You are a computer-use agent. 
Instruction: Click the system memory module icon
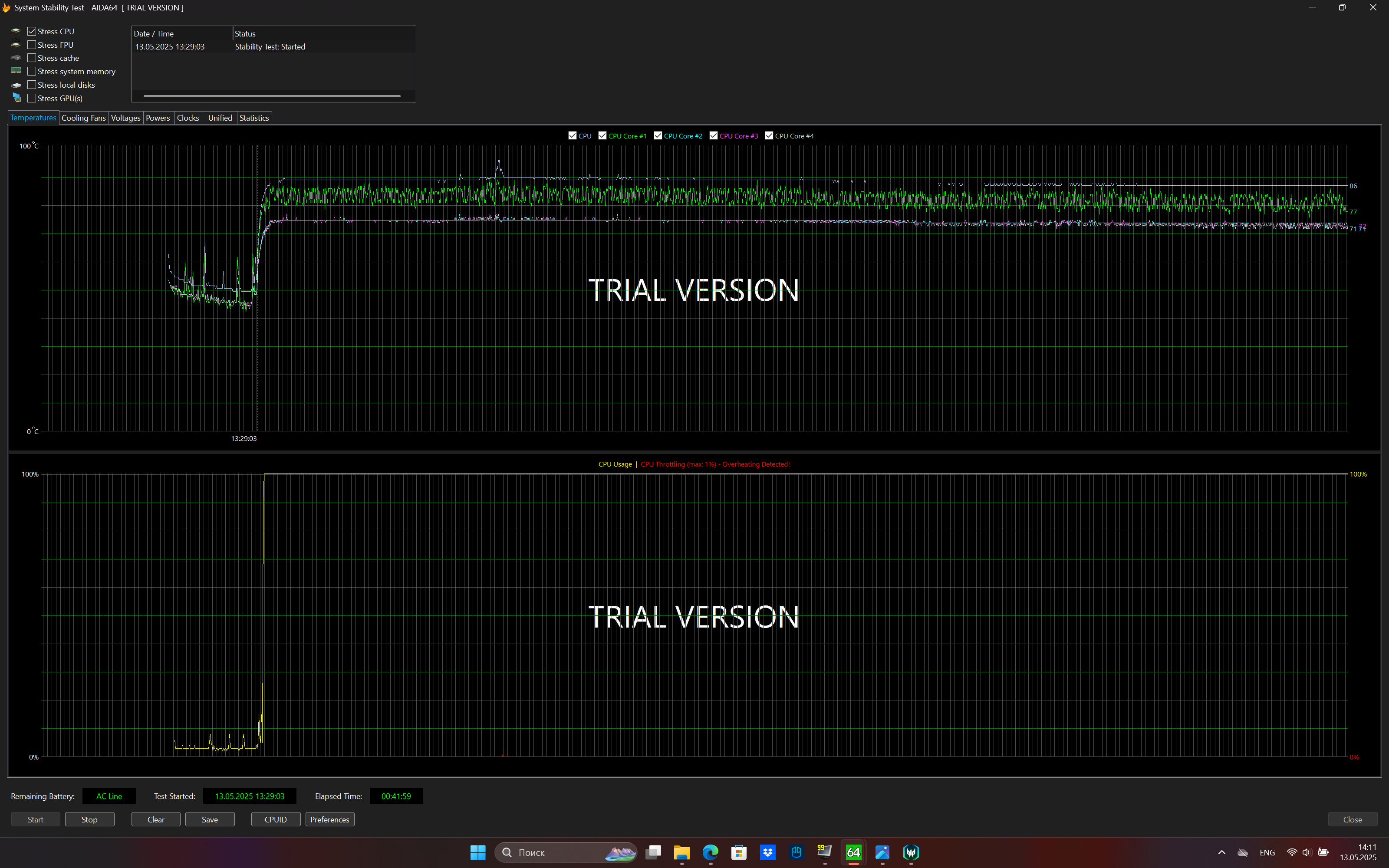point(16,71)
